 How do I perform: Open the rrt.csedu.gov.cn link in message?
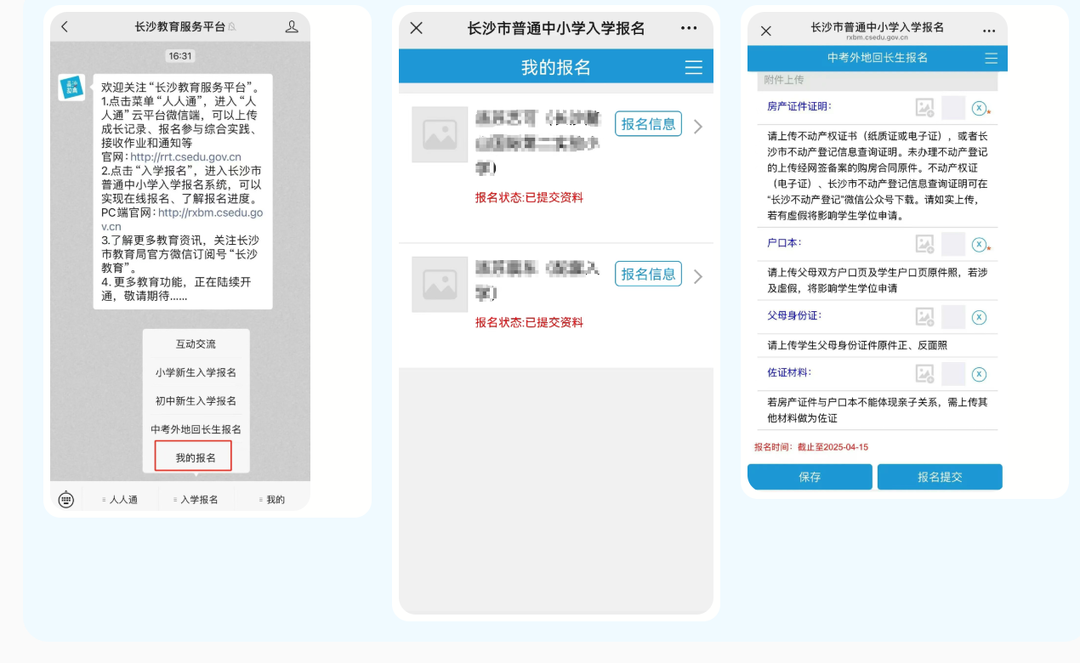pos(185,157)
